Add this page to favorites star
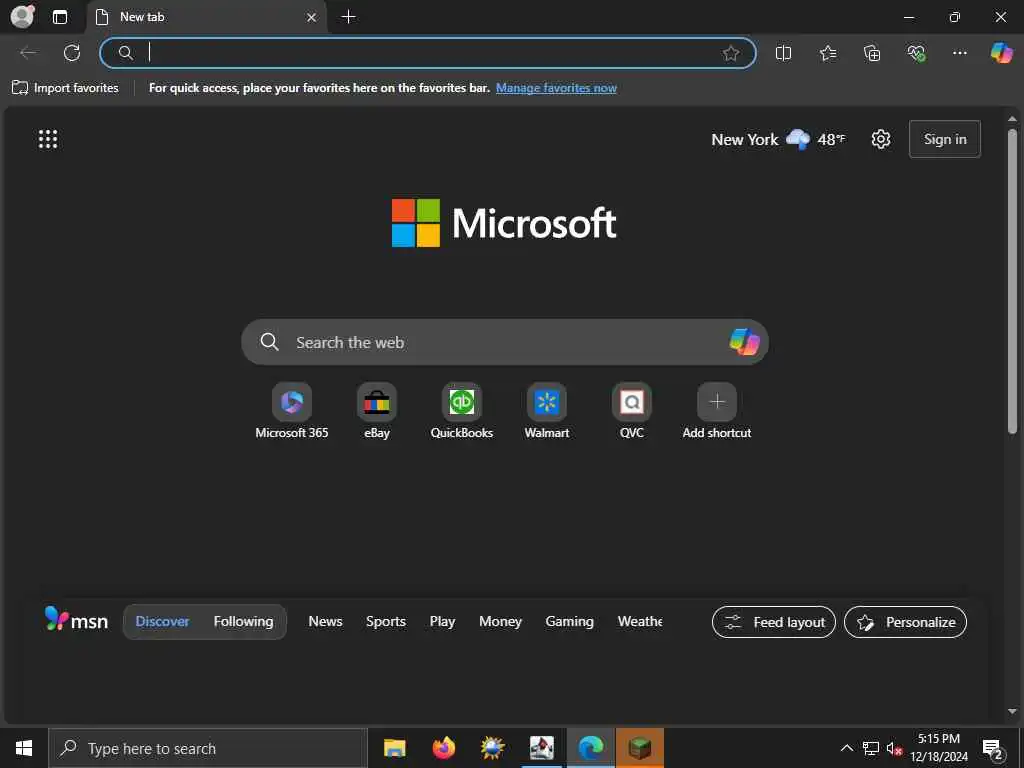Screen dimensions: 1024x768 (x=731, y=53)
